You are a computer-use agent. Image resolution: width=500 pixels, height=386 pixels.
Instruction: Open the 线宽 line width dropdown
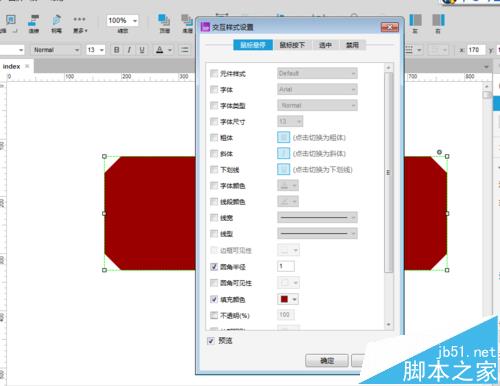[317, 217]
